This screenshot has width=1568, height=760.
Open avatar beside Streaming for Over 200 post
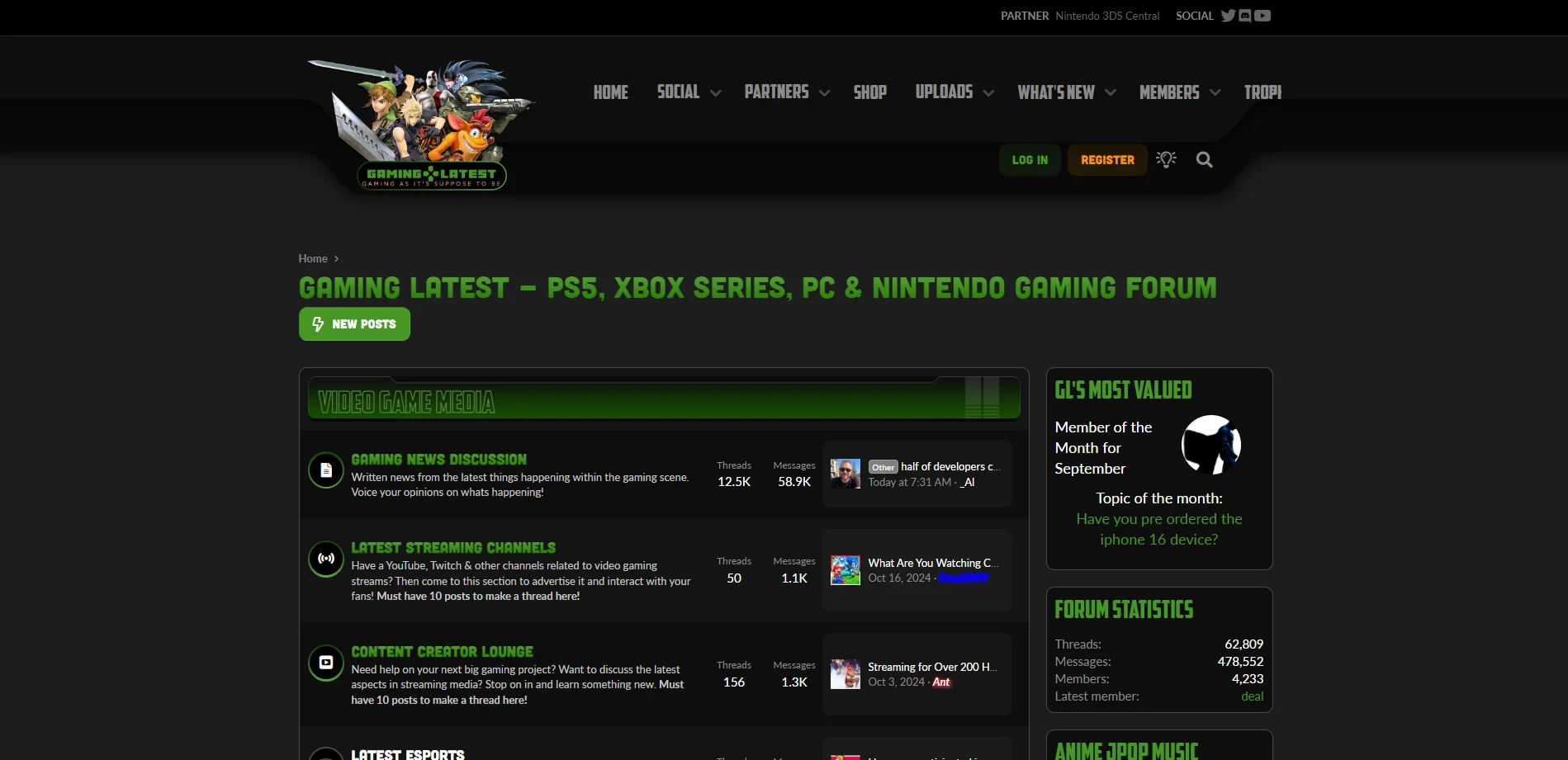pos(845,674)
